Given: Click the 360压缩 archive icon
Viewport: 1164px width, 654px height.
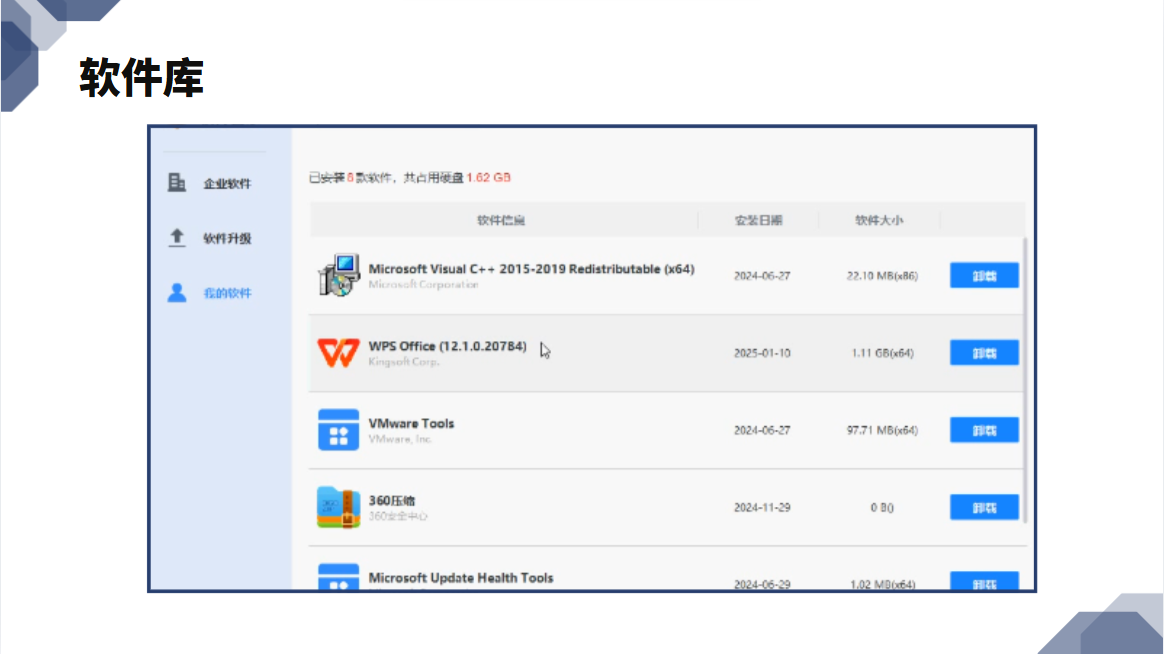Looking at the screenshot, I should [339, 507].
